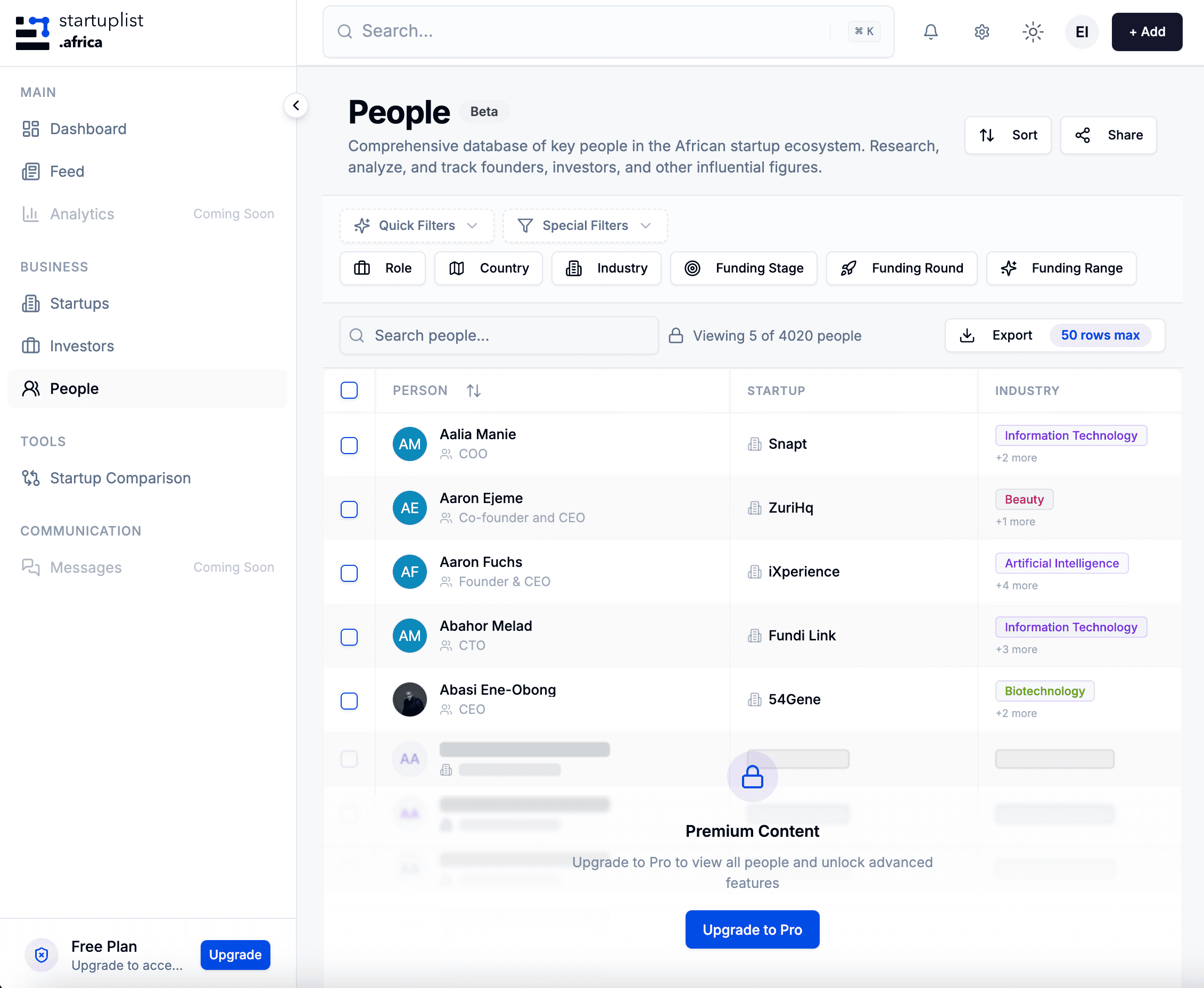
Task: Click the Share button
Action: (x=1108, y=135)
